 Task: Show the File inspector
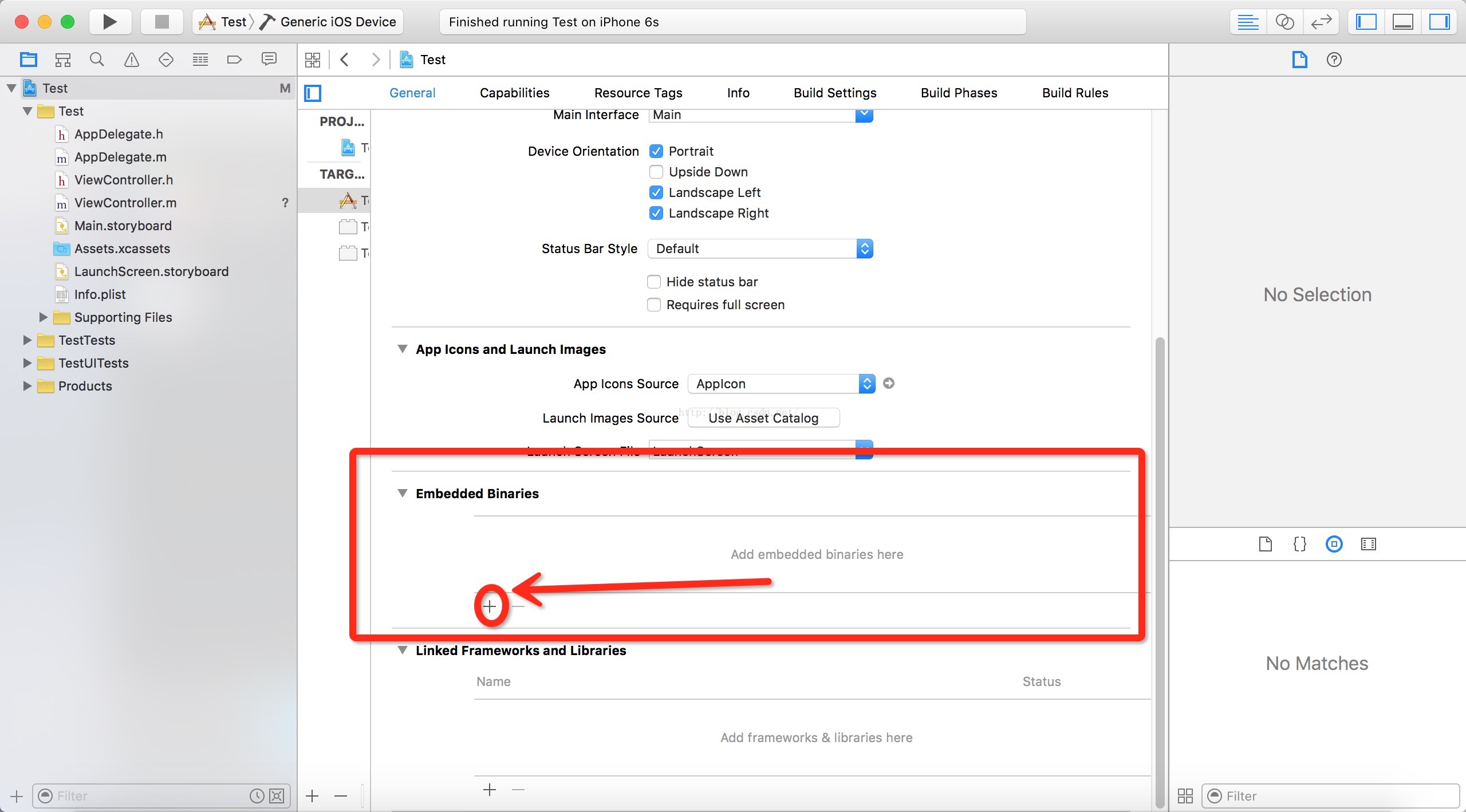coord(1300,60)
